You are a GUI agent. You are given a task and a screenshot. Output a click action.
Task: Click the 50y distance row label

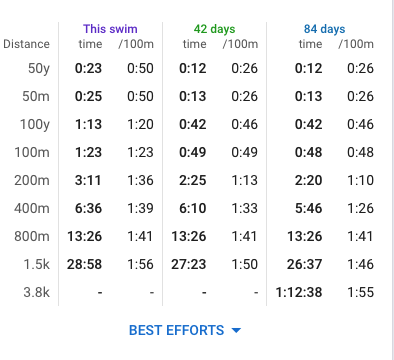point(39,69)
